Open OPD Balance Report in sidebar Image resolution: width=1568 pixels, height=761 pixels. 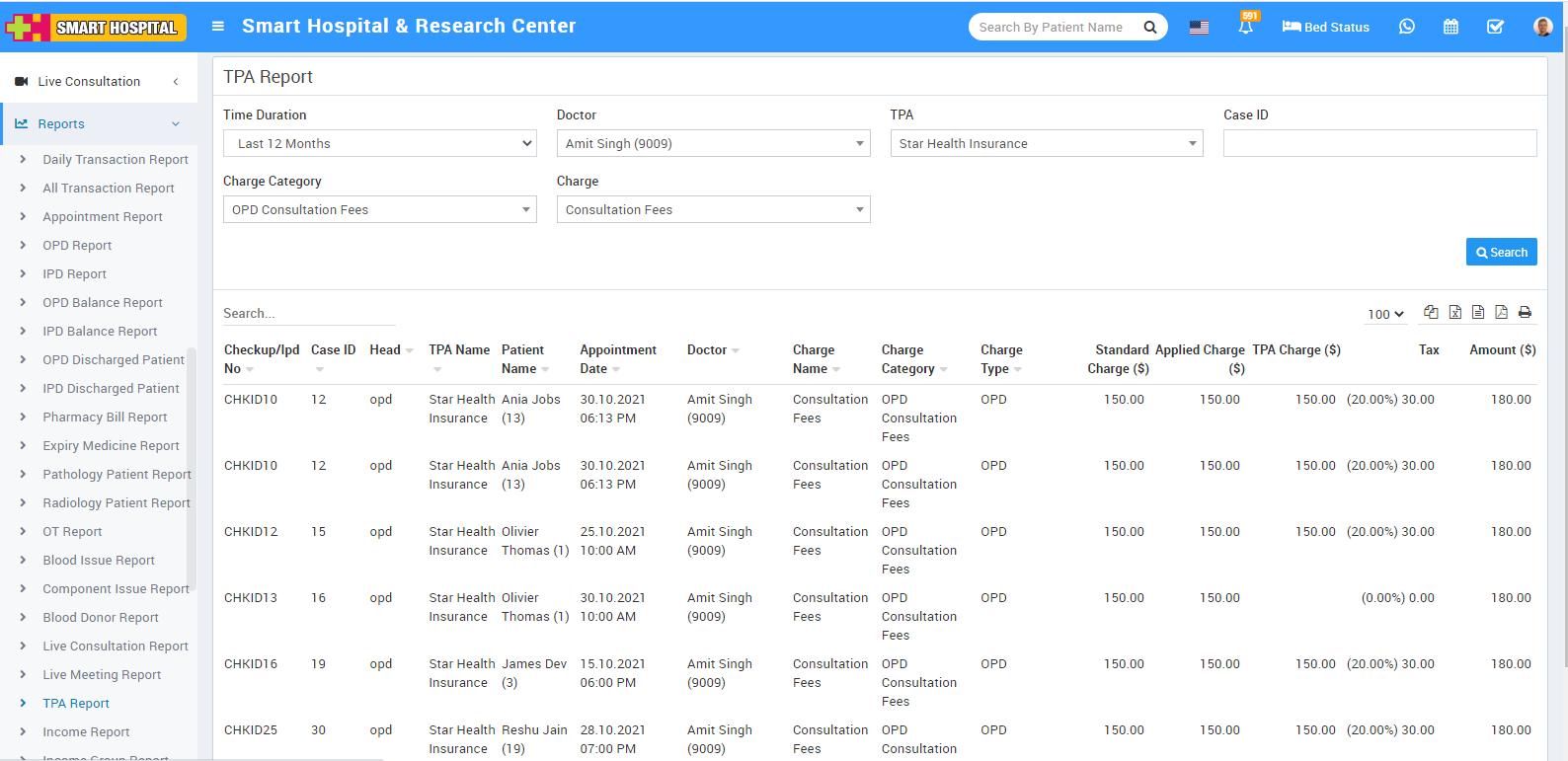[103, 303]
